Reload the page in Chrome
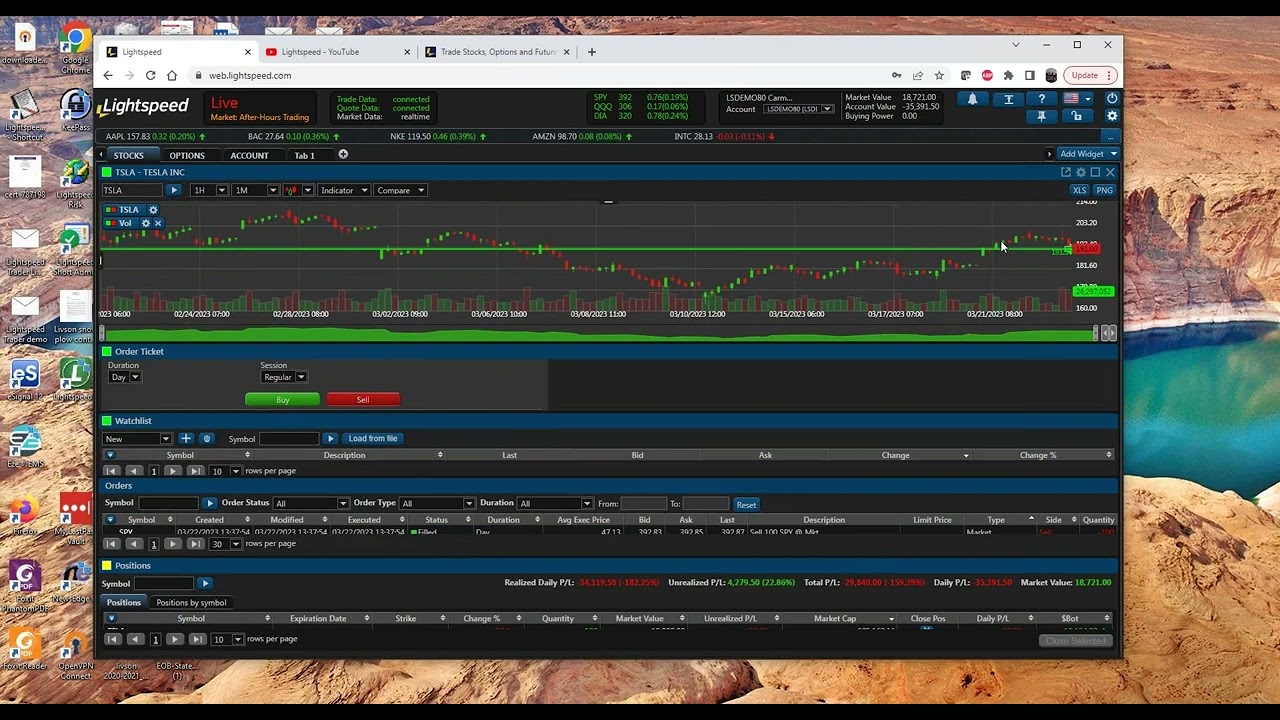 tap(150, 75)
